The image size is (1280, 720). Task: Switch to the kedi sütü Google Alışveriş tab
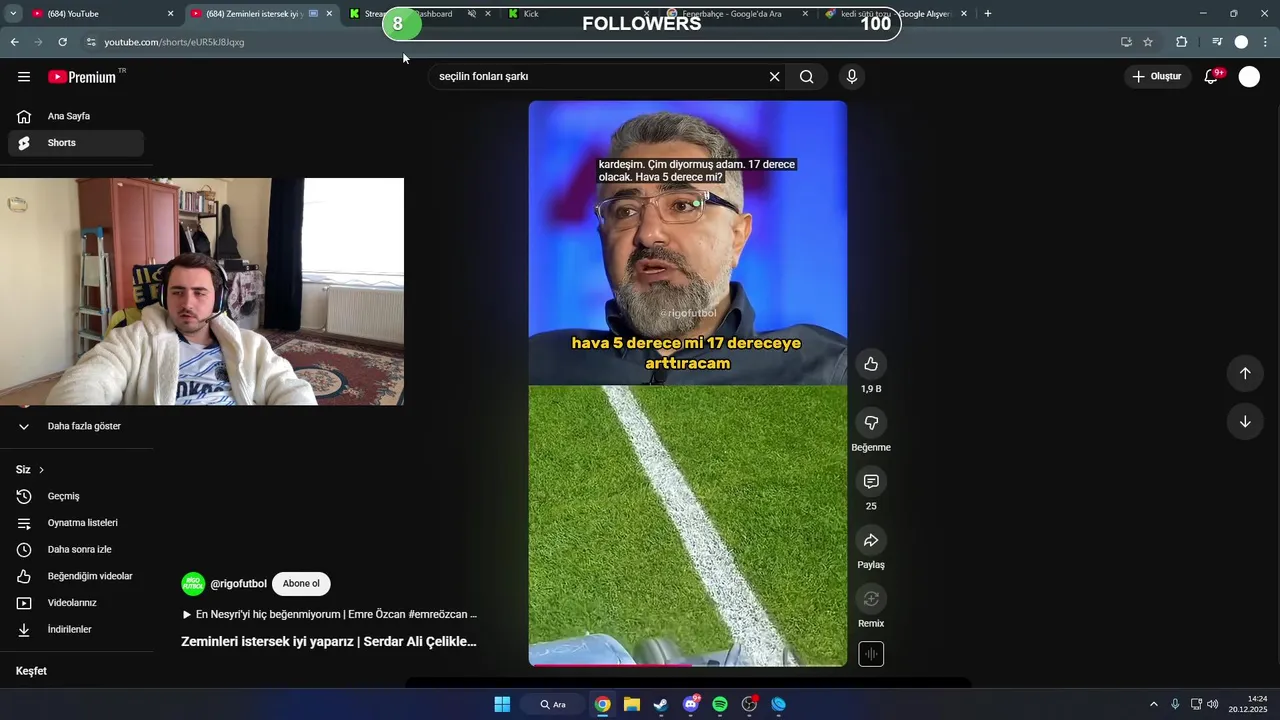[x=896, y=14]
